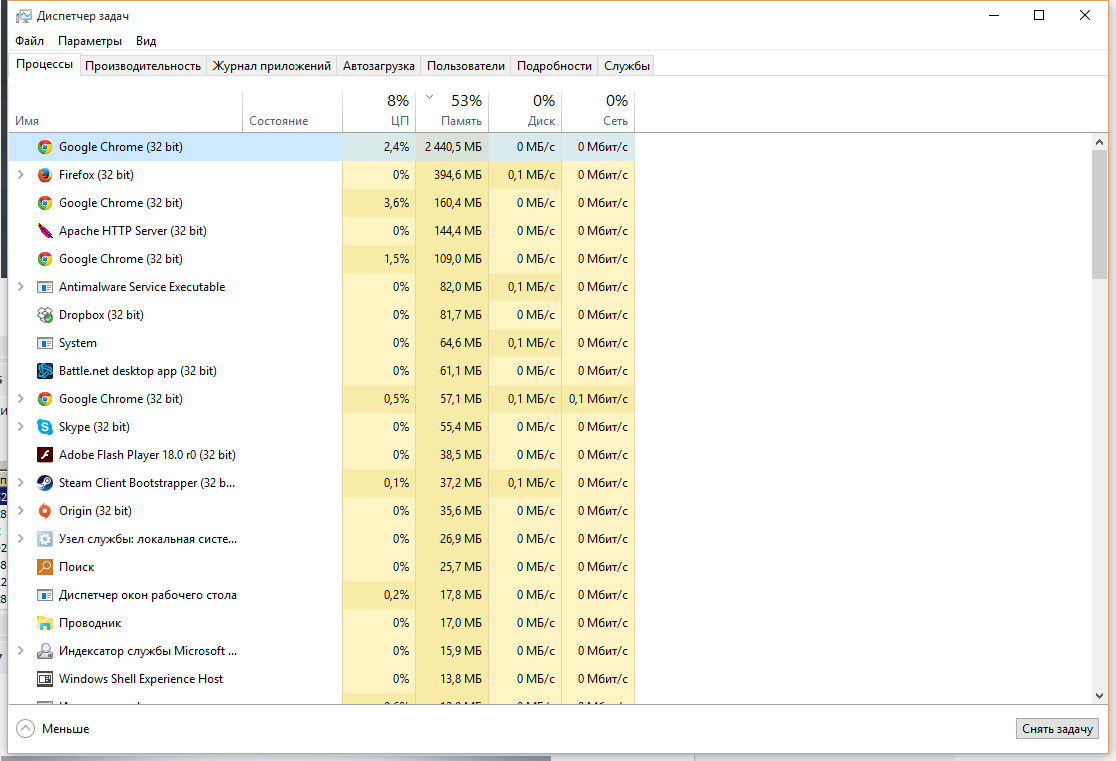The image size is (1116, 761).
Task: Expand the Firefox process group
Action: (21, 174)
